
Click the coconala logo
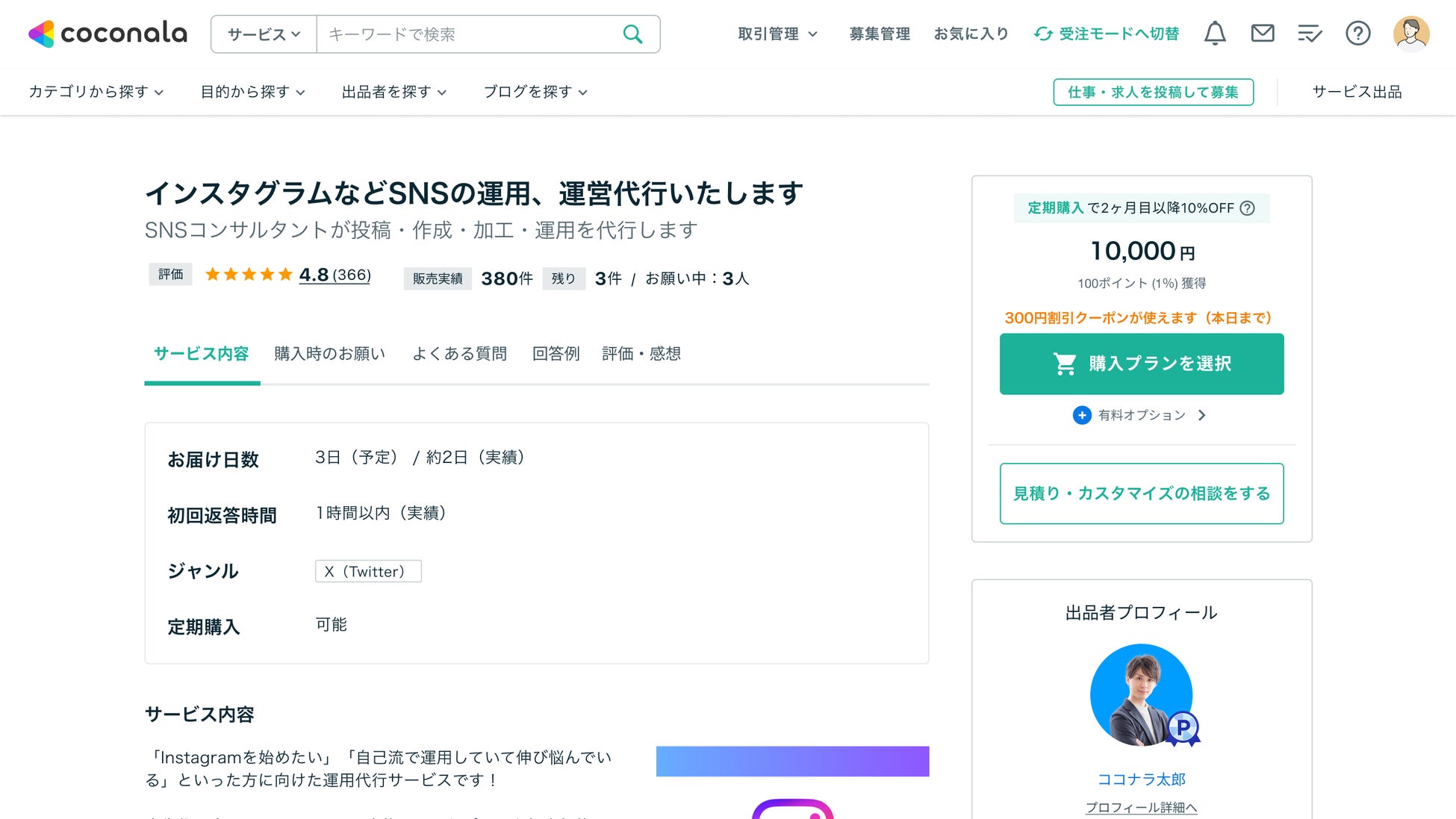click(108, 34)
